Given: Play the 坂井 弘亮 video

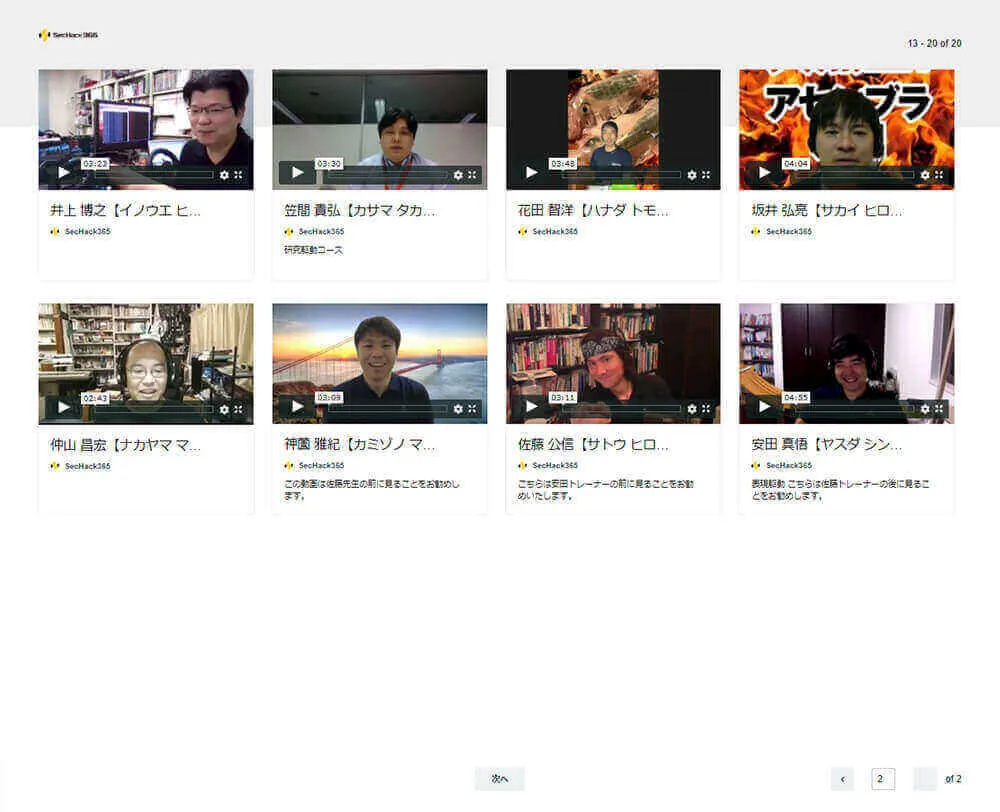Looking at the screenshot, I should tap(764, 173).
